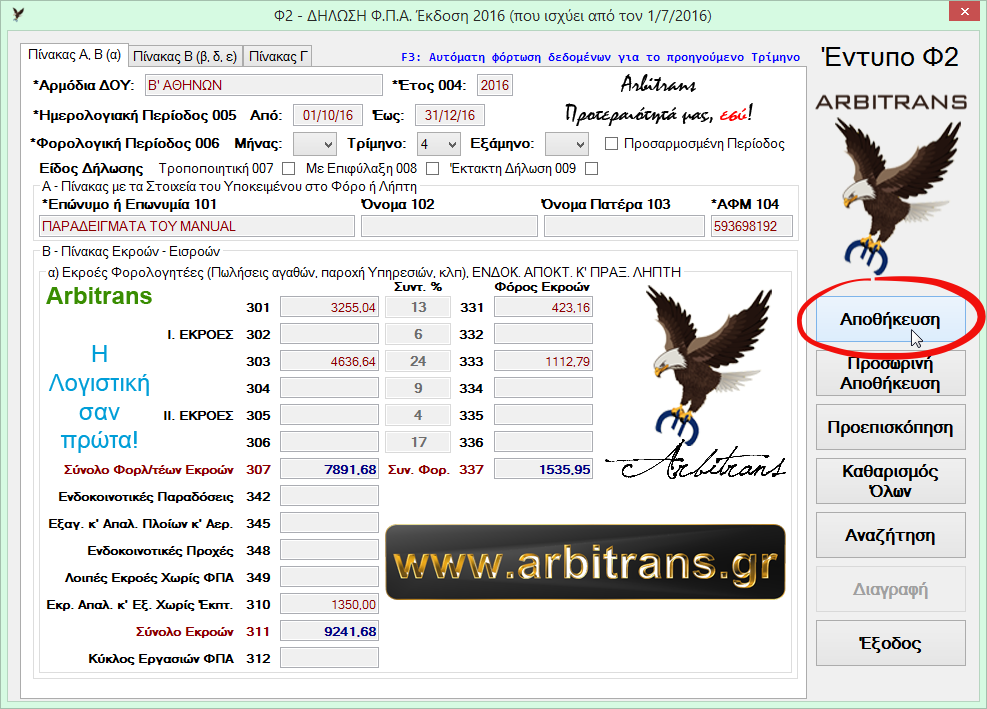987x709 pixels.
Task: Click field 303 with value 4636,64
Action: (329, 361)
